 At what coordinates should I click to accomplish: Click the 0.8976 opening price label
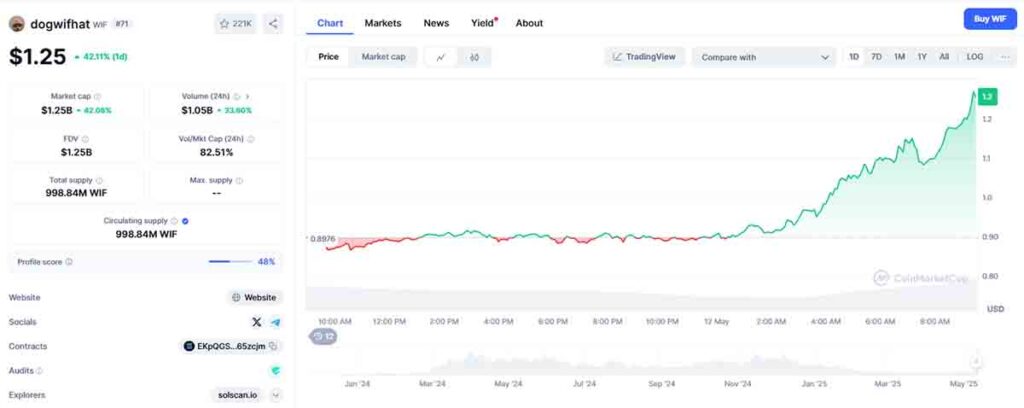321,239
